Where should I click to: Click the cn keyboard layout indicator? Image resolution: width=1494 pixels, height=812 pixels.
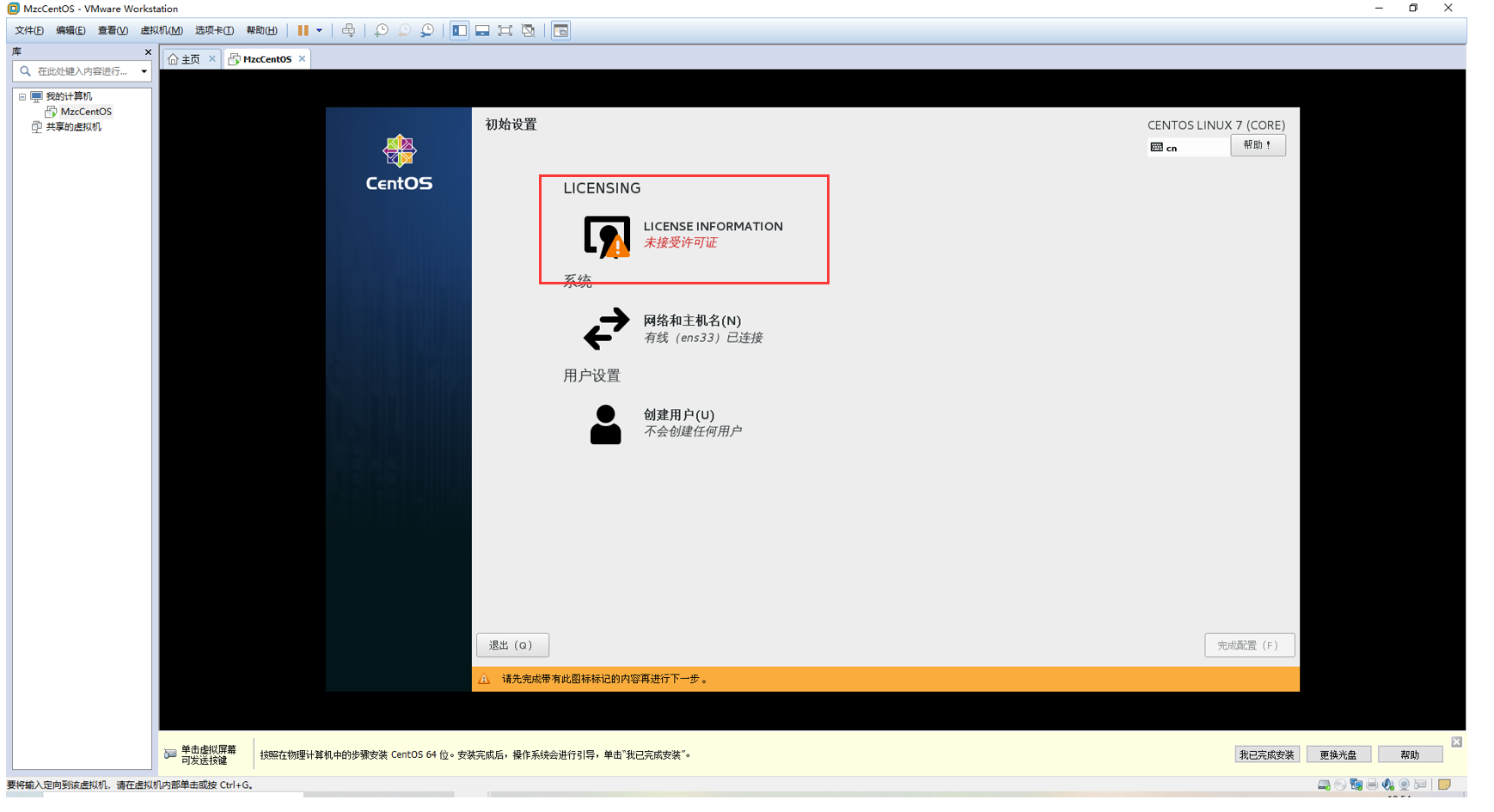[1187, 148]
